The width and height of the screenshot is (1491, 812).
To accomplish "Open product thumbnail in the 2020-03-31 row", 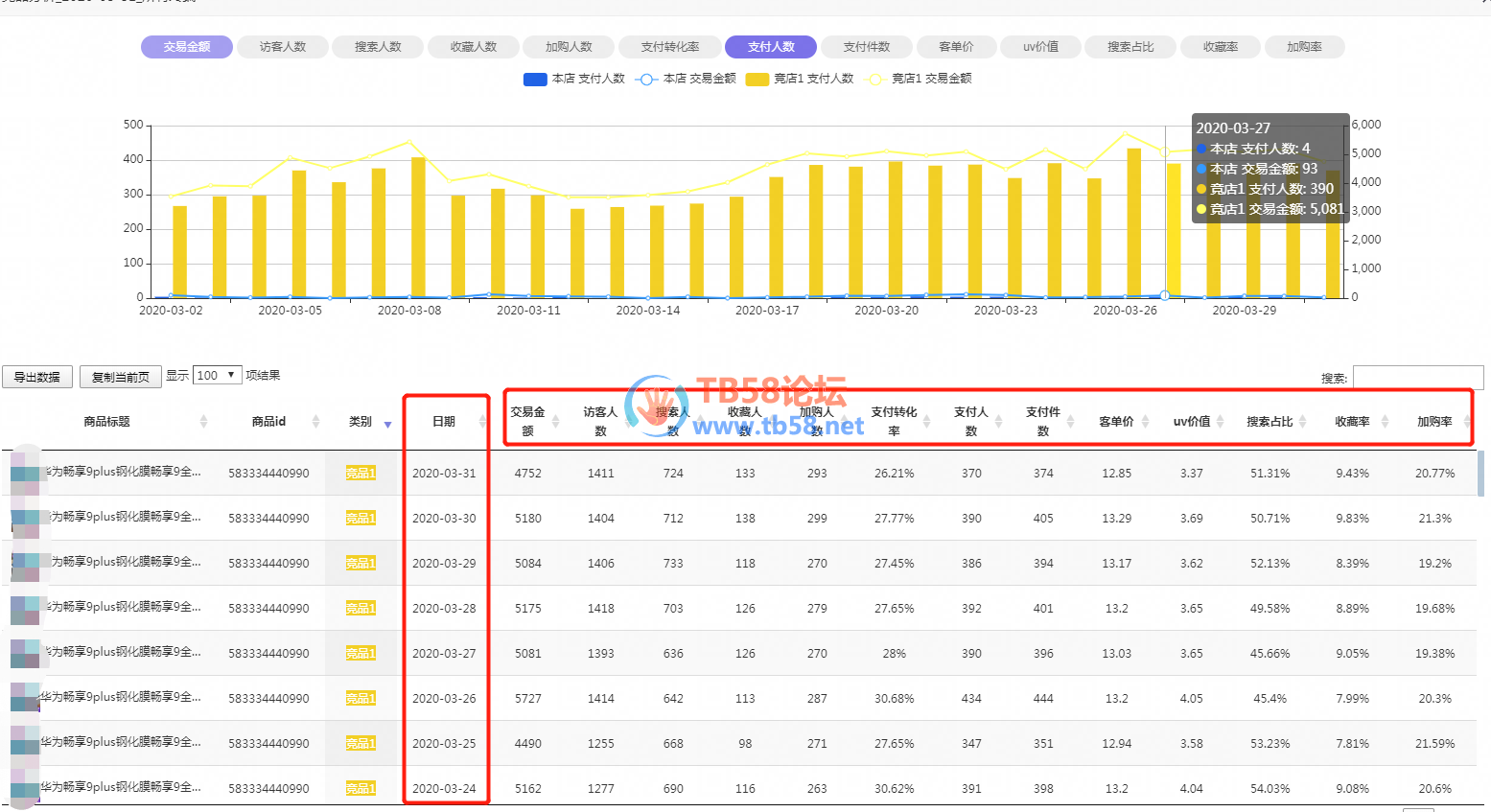I will point(25,474).
